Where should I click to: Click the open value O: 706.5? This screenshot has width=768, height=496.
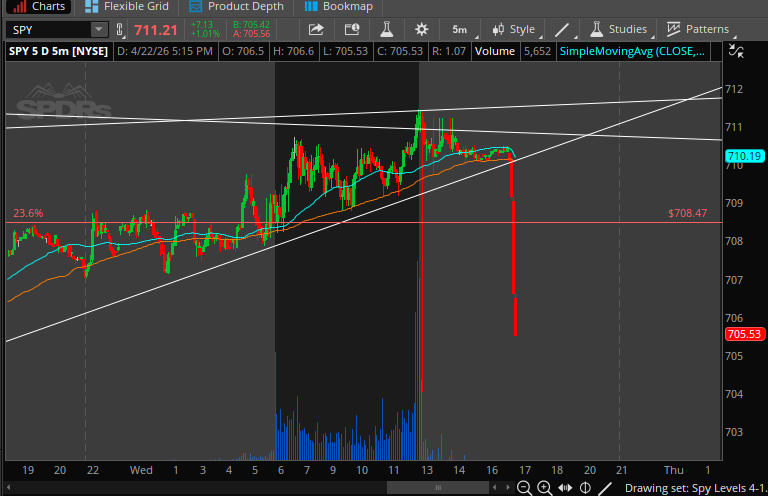(242, 51)
